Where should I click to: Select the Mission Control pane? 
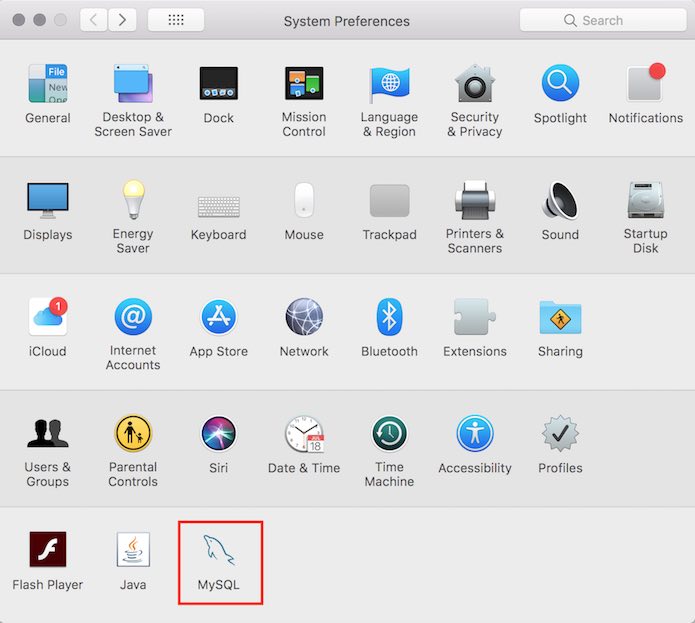click(304, 85)
